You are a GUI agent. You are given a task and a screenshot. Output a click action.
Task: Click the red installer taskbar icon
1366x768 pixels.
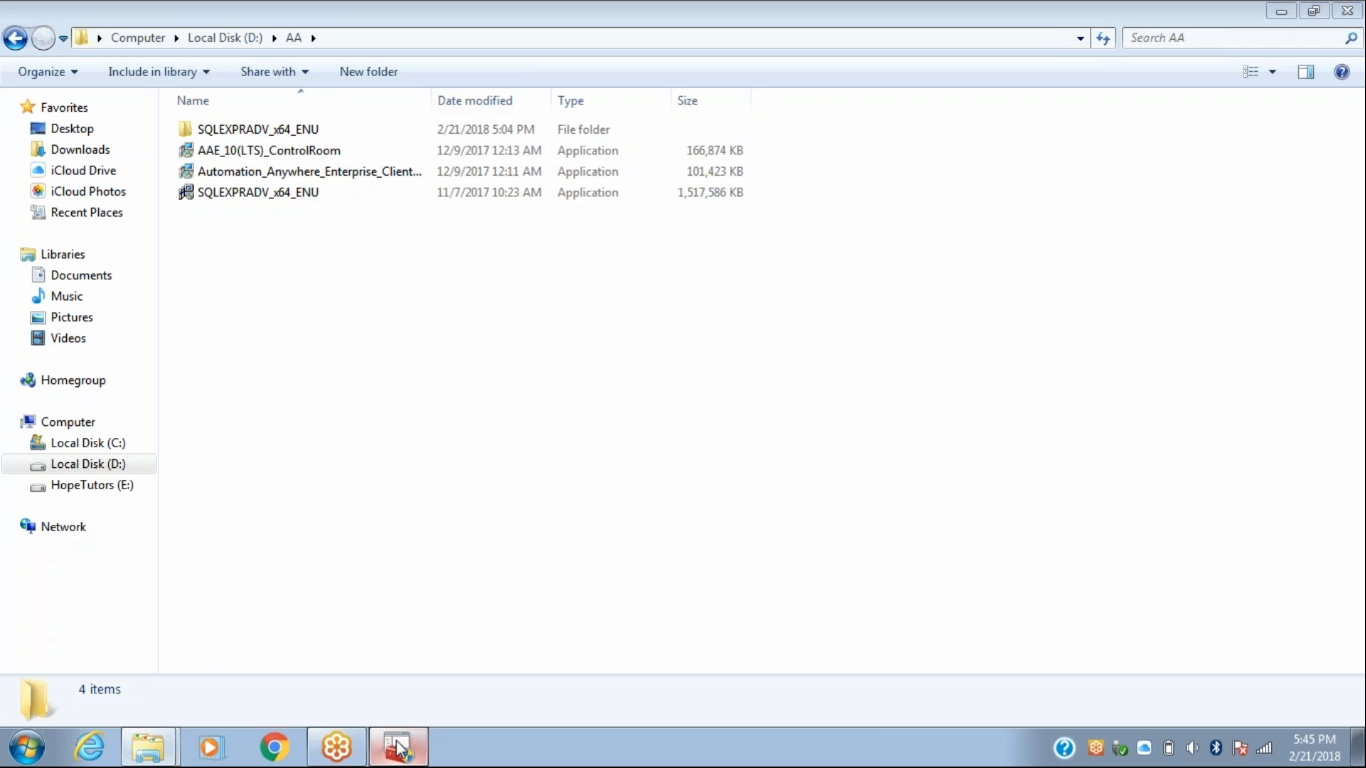[x=398, y=747]
